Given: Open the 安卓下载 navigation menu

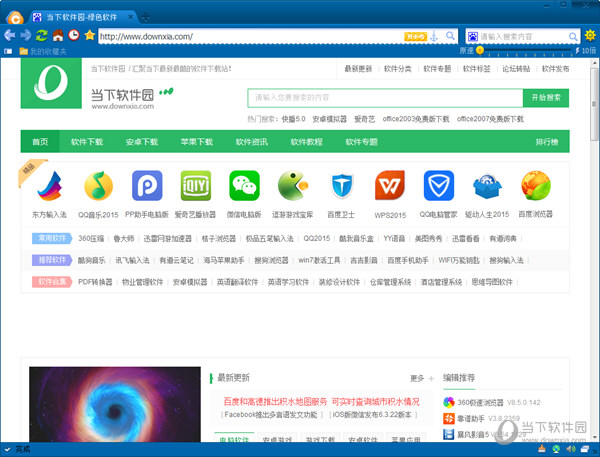Looking at the screenshot, I should tap(142, 142).
